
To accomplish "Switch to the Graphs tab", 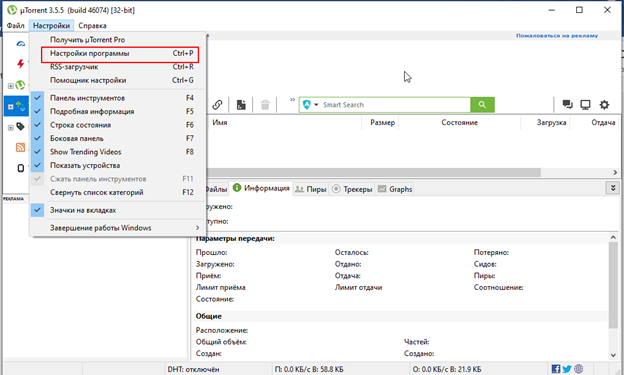I will (x=395, y=189).
